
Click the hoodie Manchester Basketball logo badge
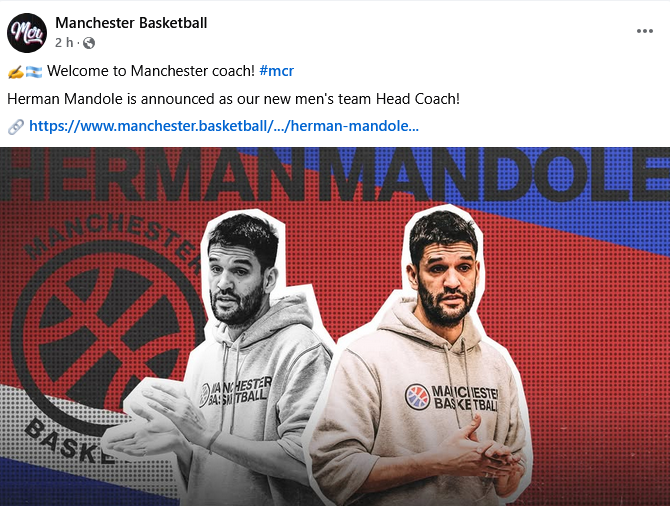pyautogui.click(x=417, y=396)
